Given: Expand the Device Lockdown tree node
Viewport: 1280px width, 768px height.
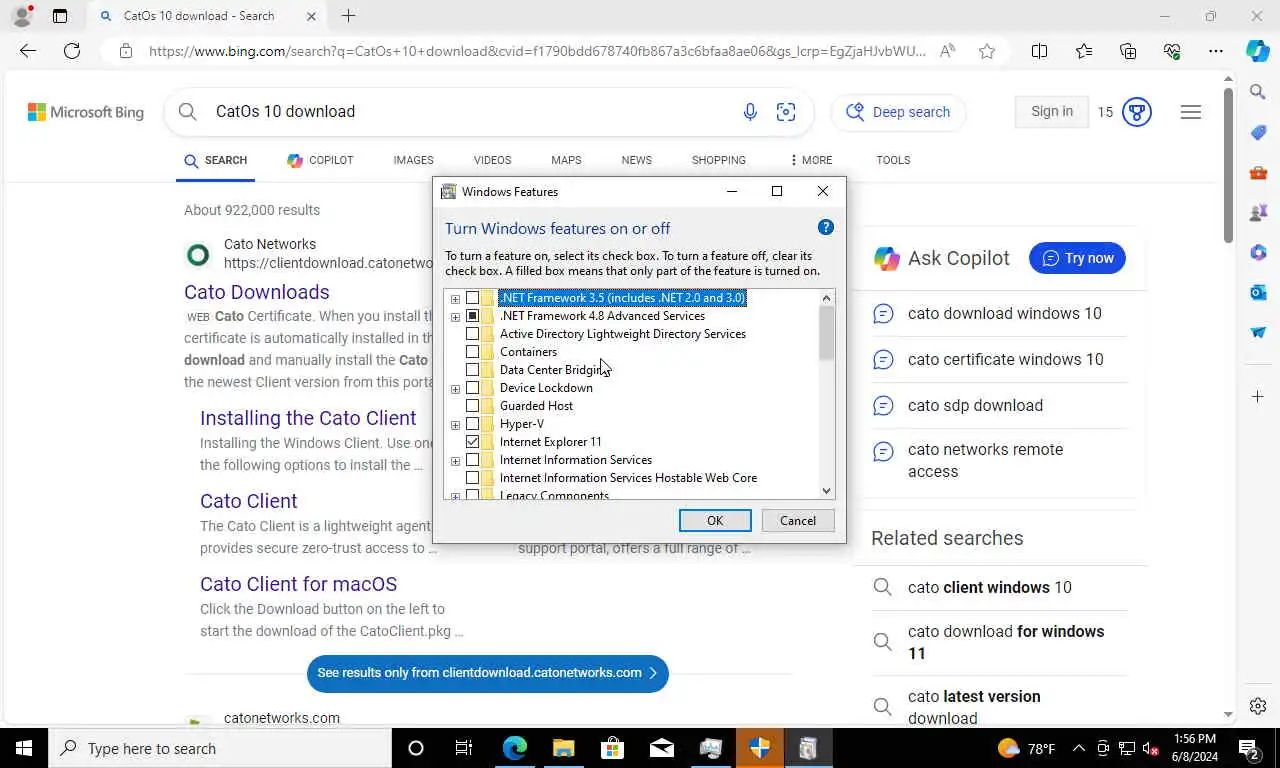Looking at the screenshot, I should pos(455,389).
